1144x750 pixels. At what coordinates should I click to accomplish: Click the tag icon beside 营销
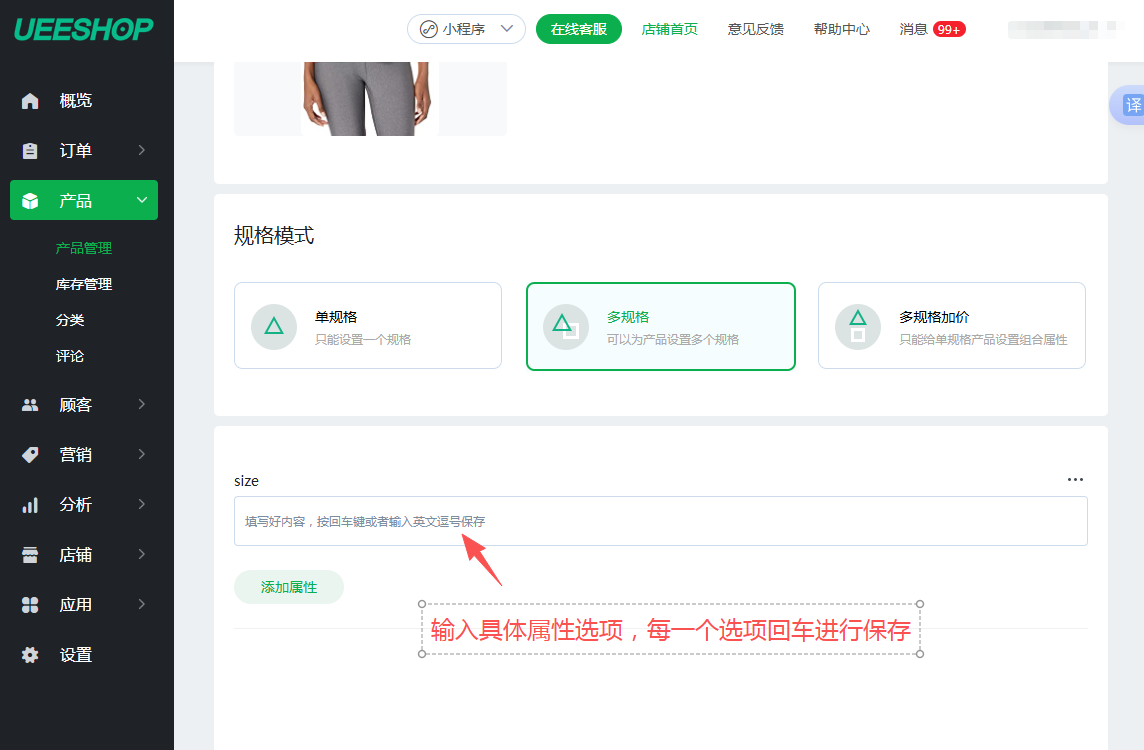[x=30, y=455]
